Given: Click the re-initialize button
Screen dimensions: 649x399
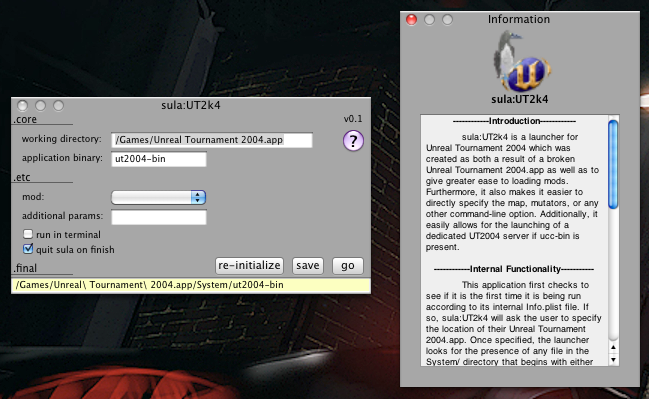Looking at the screenshot, I should click(x=249, y=265).
